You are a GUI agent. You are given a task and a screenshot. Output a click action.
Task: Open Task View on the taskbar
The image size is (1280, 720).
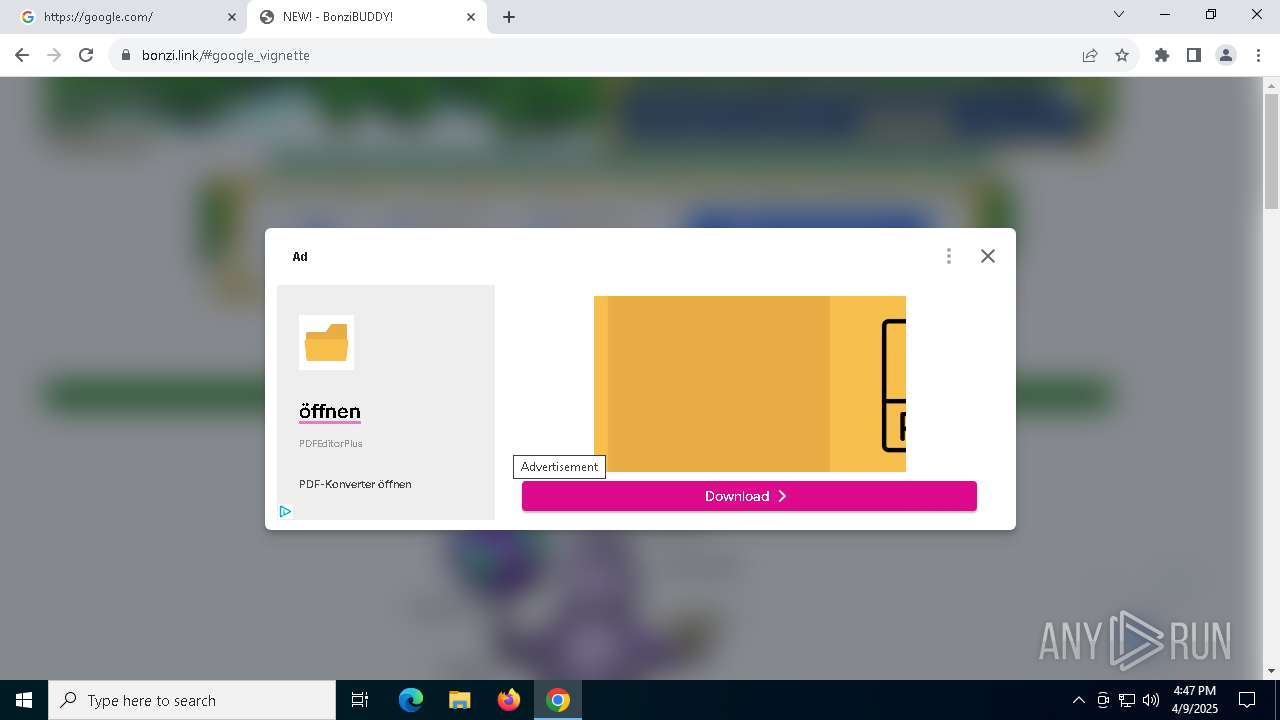click(x=360, y=700)
